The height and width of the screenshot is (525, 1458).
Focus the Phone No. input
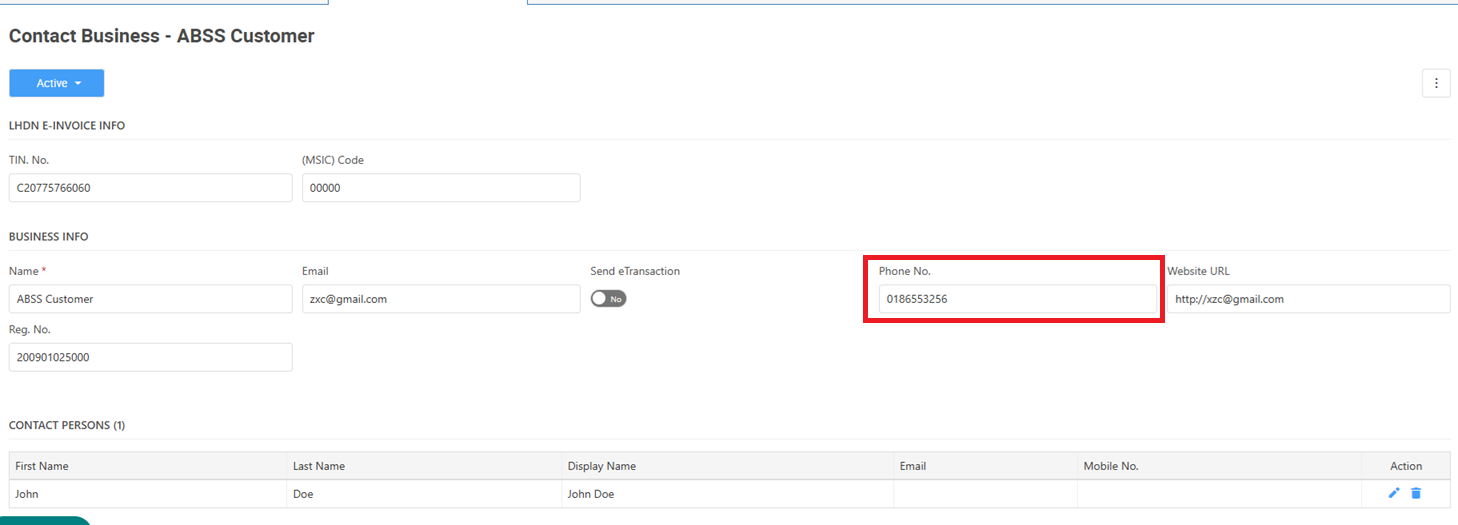pos(1018,299)
